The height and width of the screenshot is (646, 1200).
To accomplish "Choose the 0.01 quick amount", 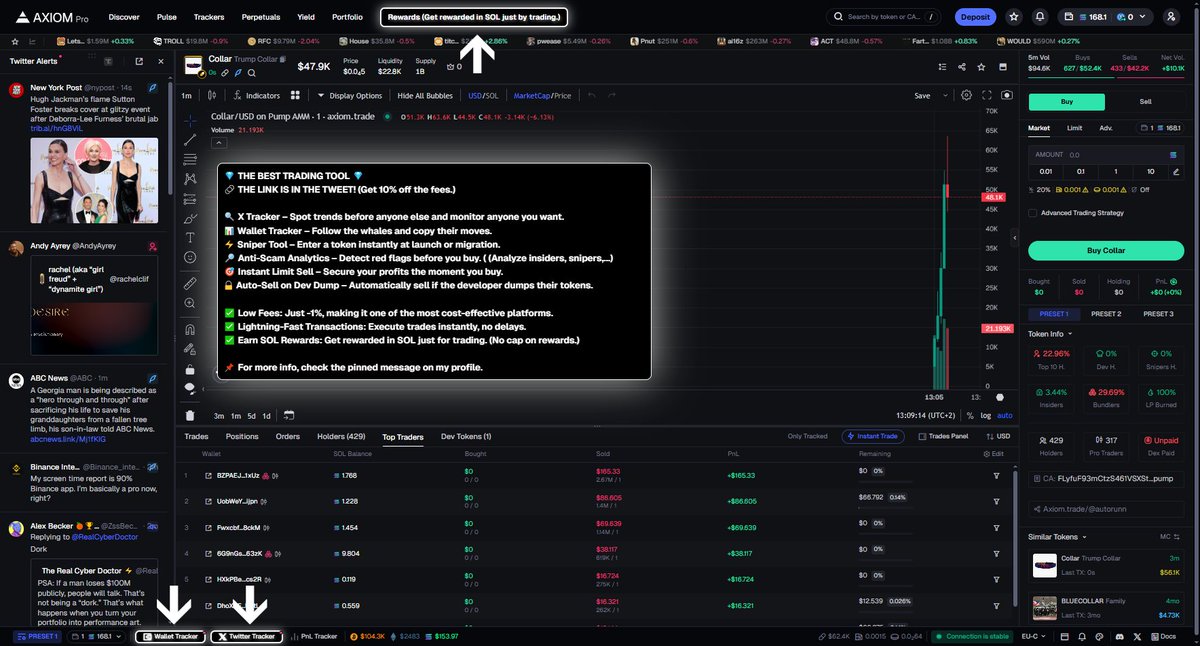I will (x=1046, y=171).
